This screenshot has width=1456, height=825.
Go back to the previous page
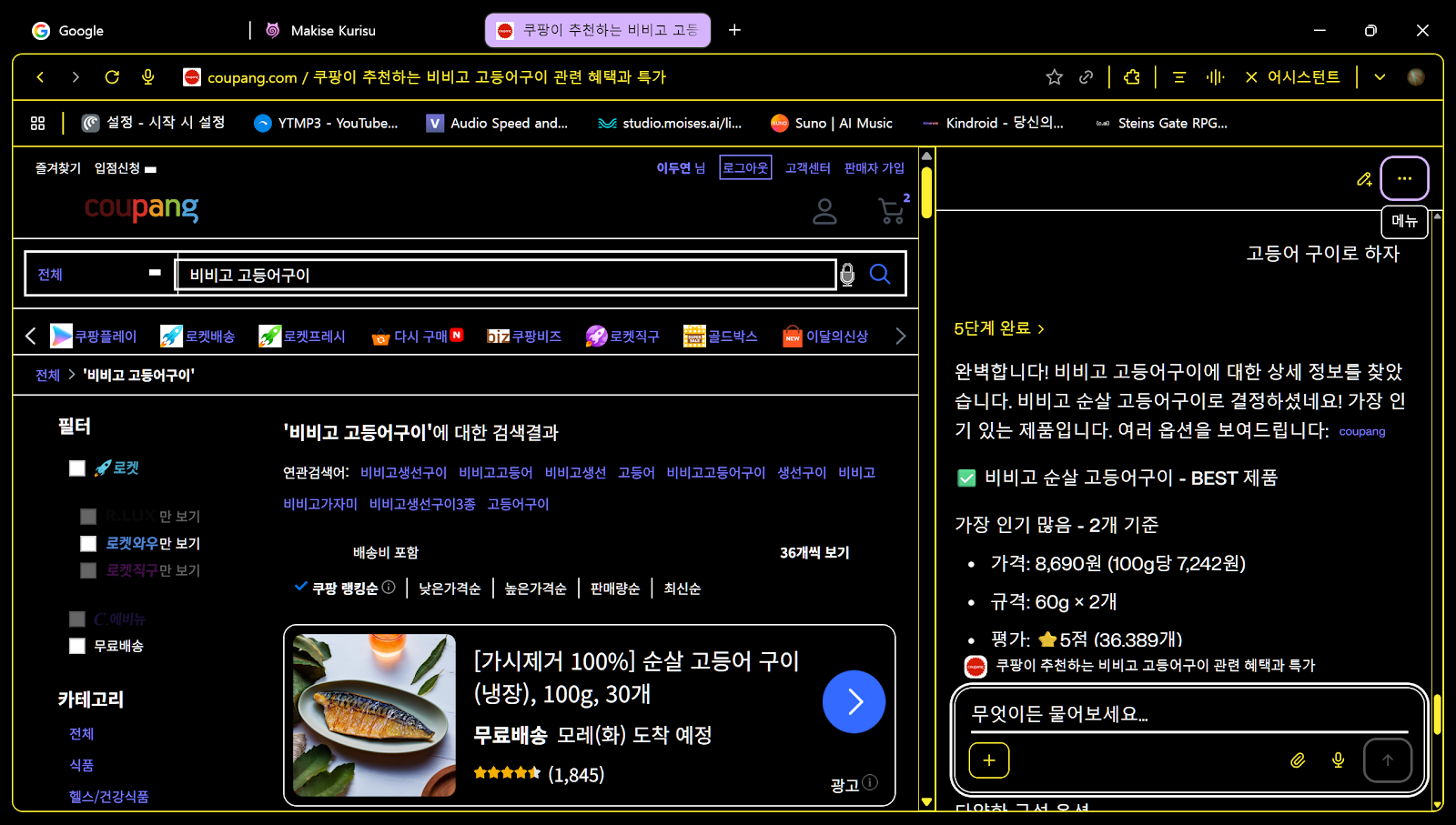click(40, 77)
